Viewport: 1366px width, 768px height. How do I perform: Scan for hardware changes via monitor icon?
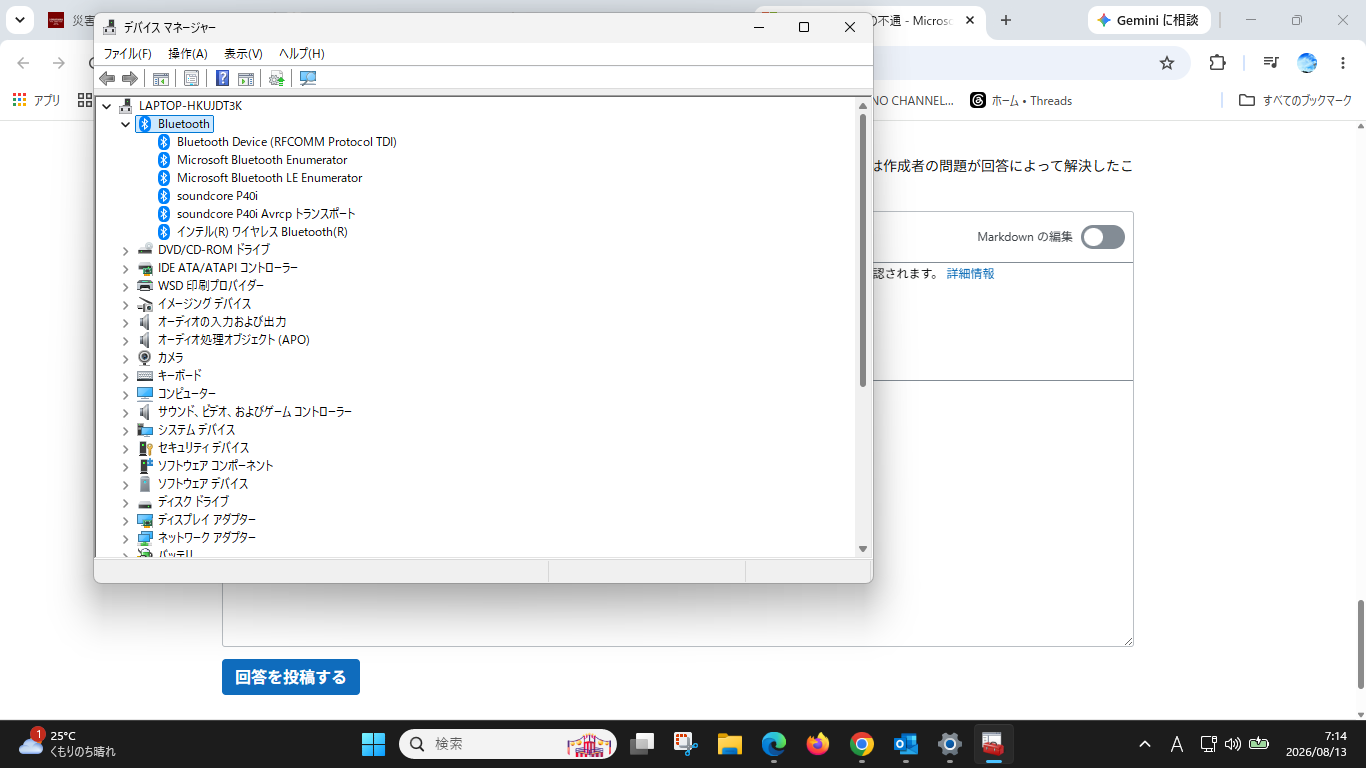[308, 78]
